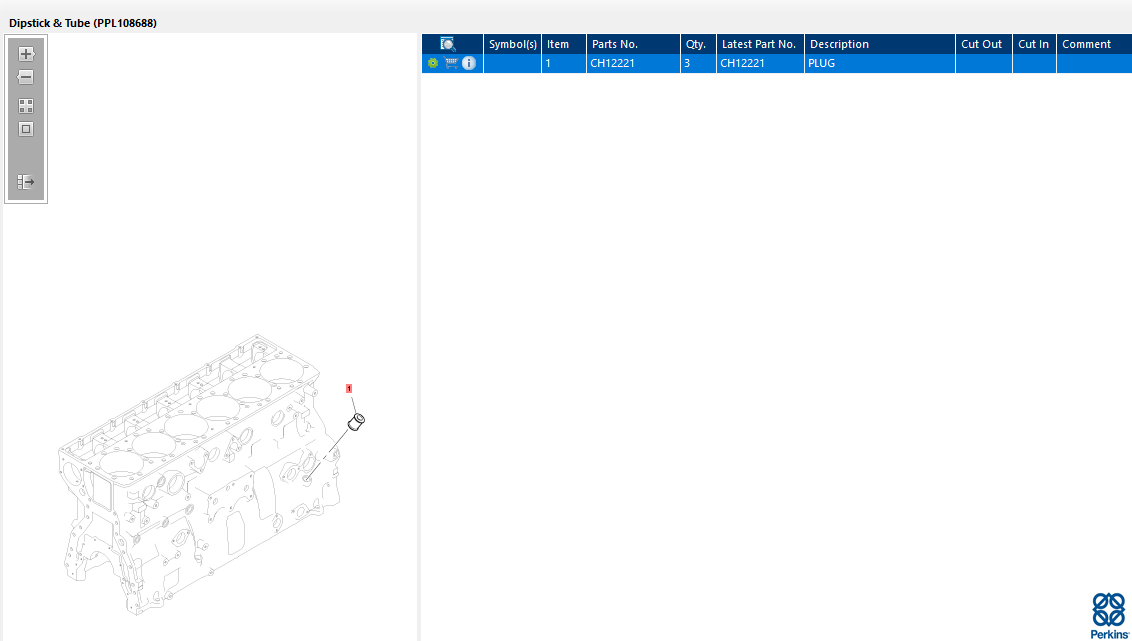
Task: Click the Cut Out column header
Action: 984,44
